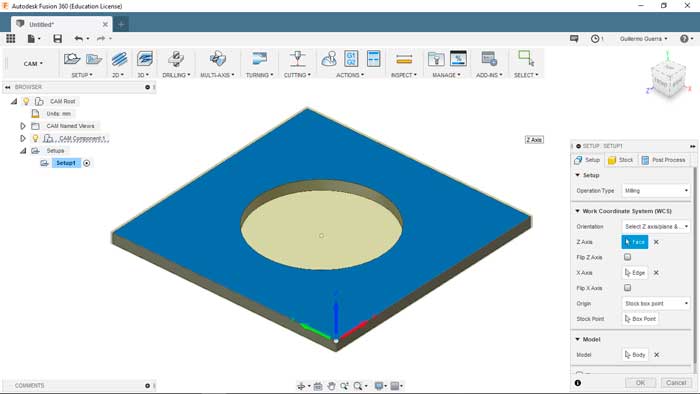Click the Orbit icon in navigation bar
700x394 pixels.
301,386
